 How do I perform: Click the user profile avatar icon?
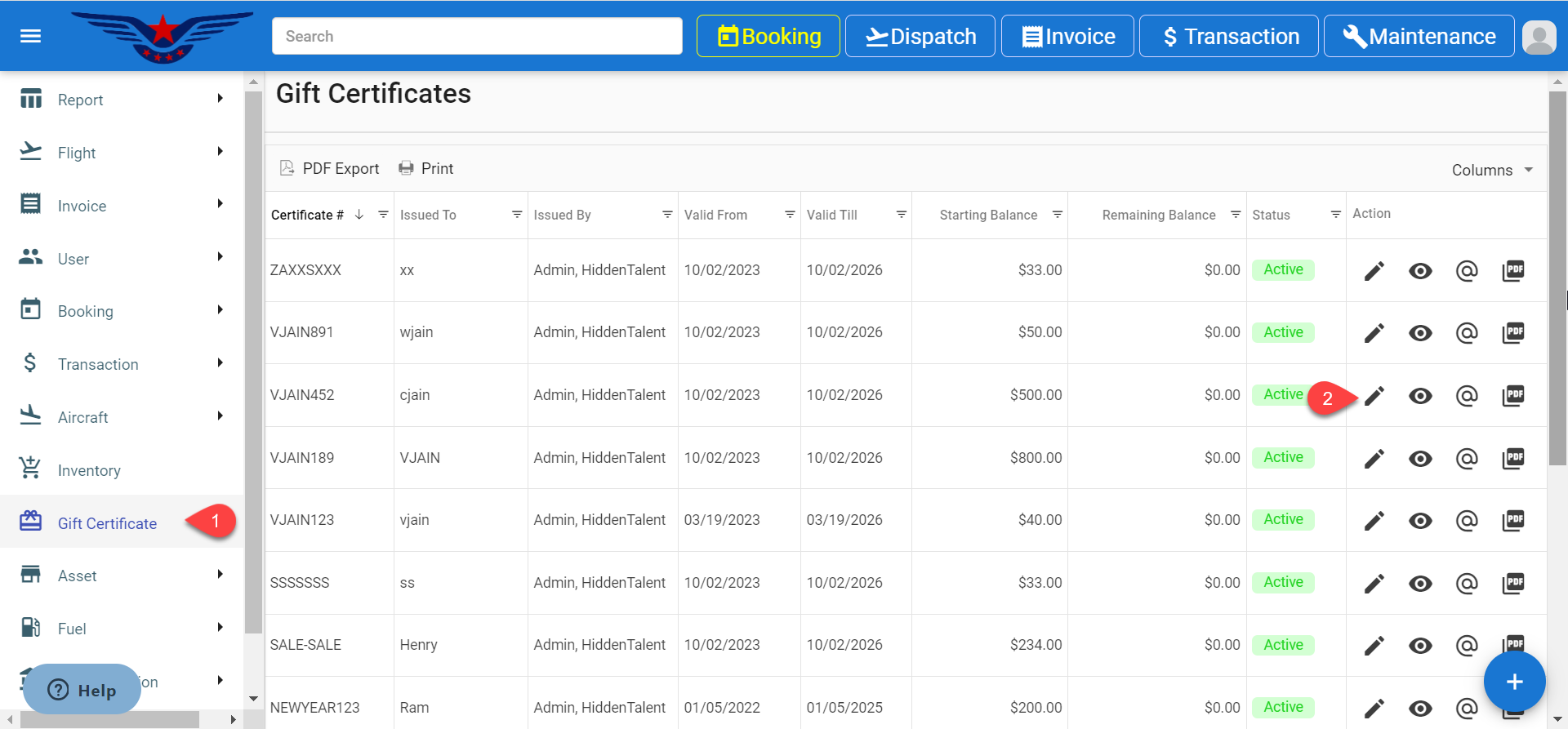[1539, 37]
